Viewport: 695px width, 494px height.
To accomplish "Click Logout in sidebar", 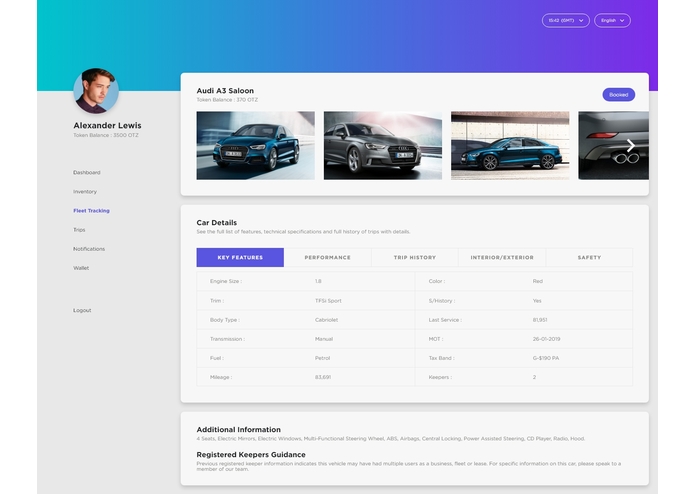I will 82,310.
